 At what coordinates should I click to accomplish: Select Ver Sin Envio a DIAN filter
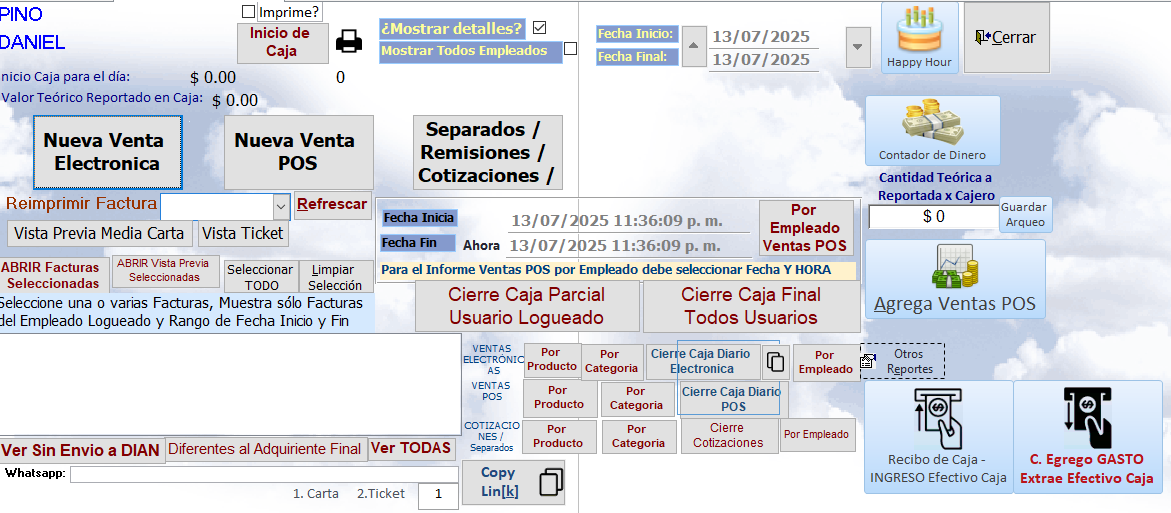point(81,450)
